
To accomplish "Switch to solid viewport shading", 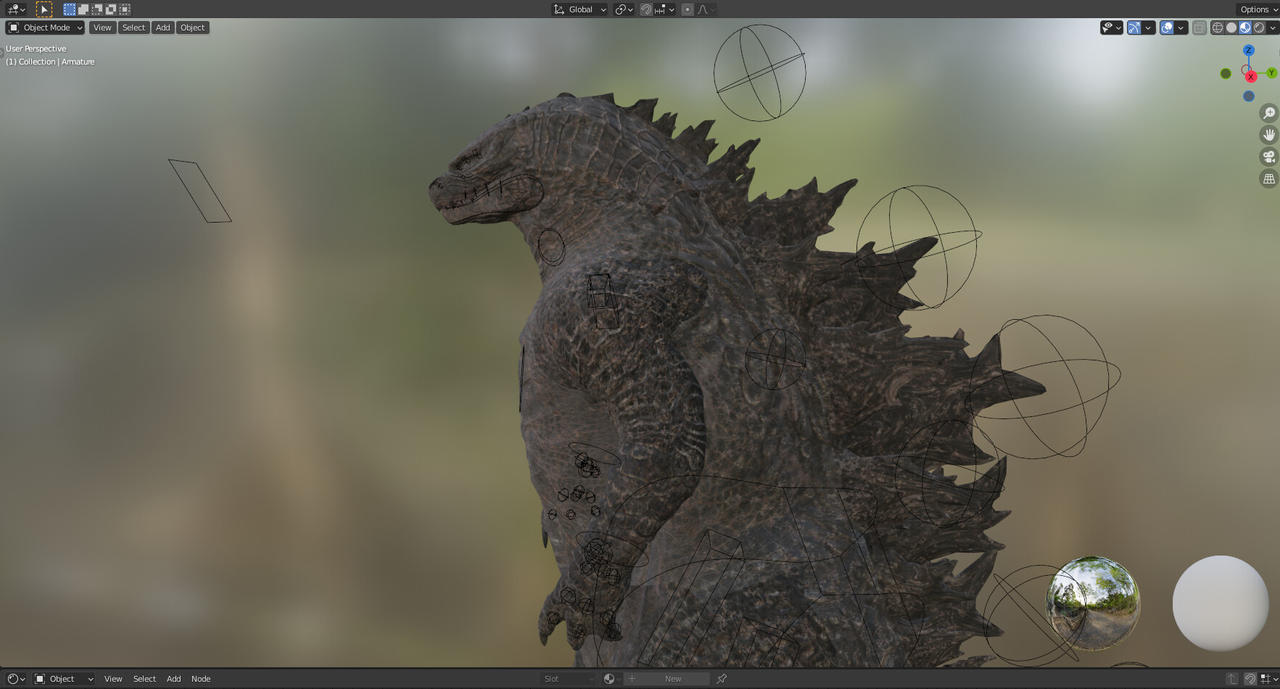I will [1232, 27].
